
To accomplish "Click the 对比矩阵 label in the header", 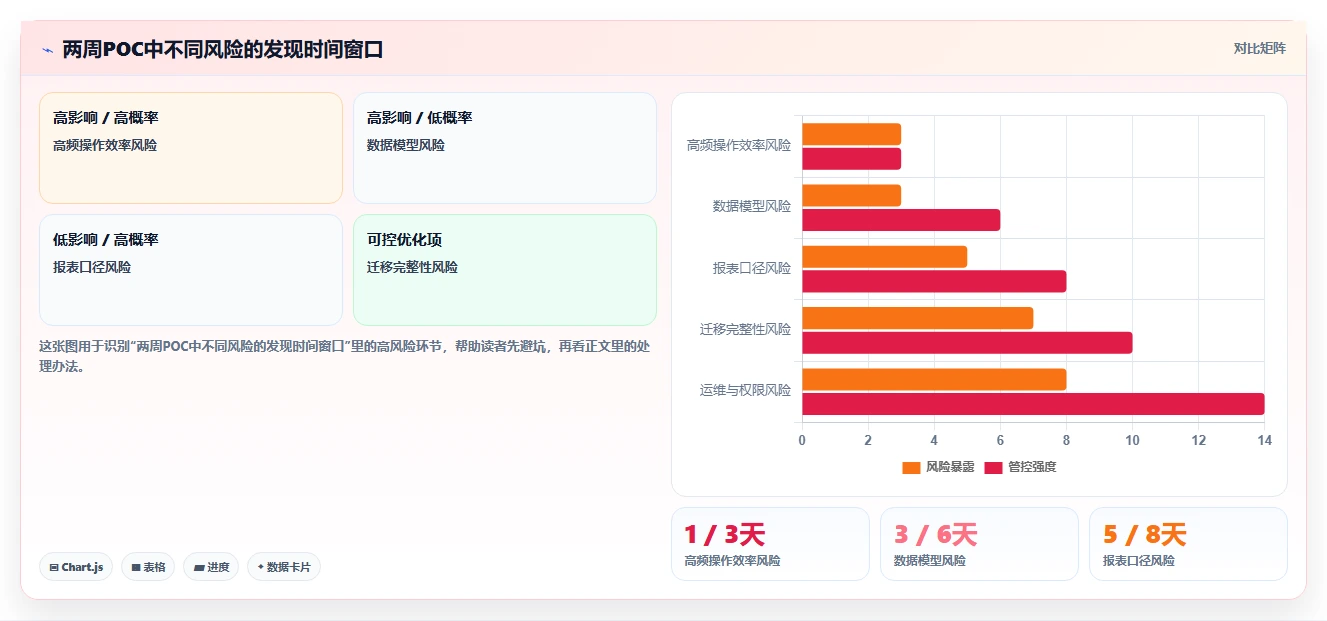I will click(1260, 48).
